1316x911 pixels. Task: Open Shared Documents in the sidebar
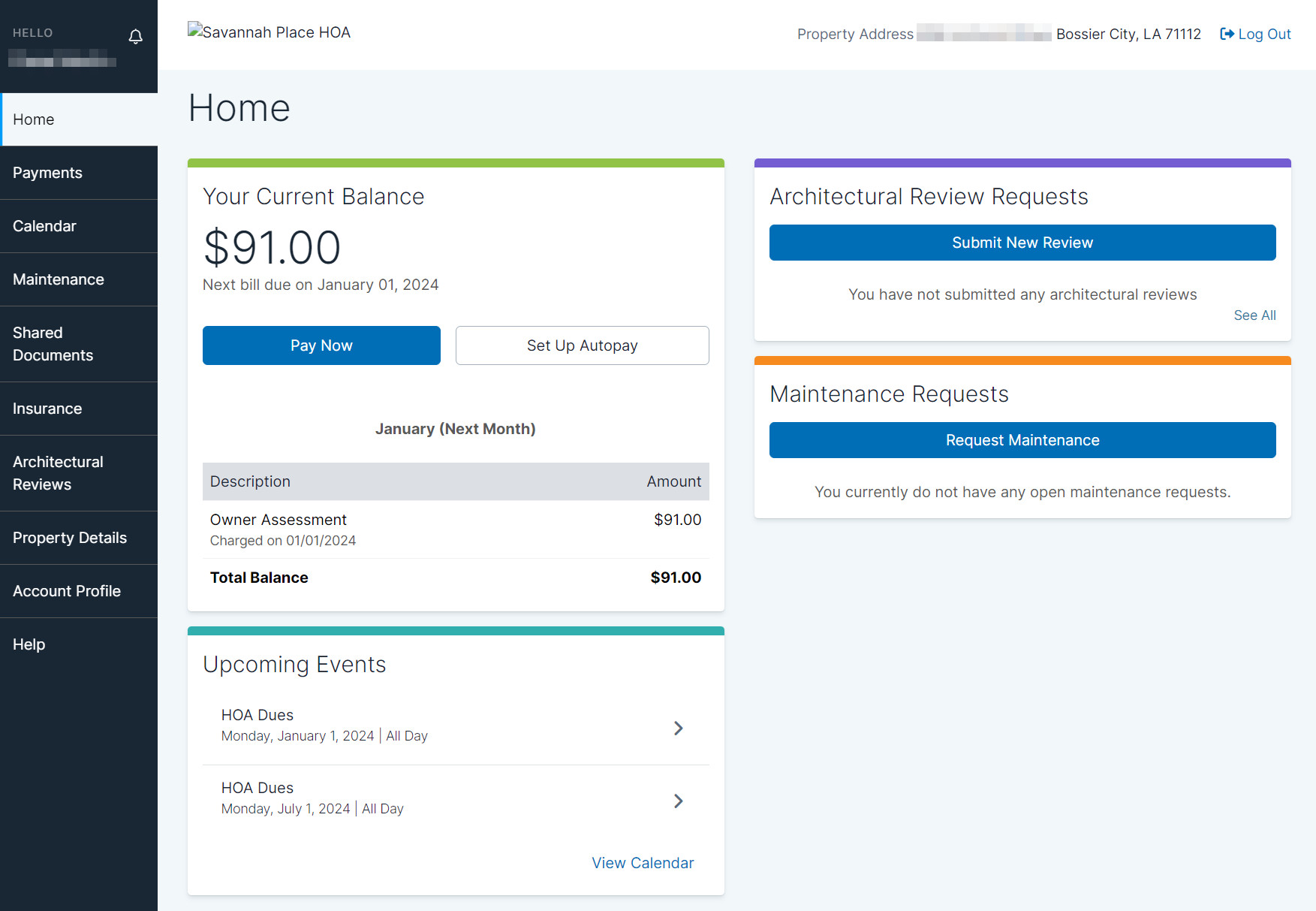point(79,344)
